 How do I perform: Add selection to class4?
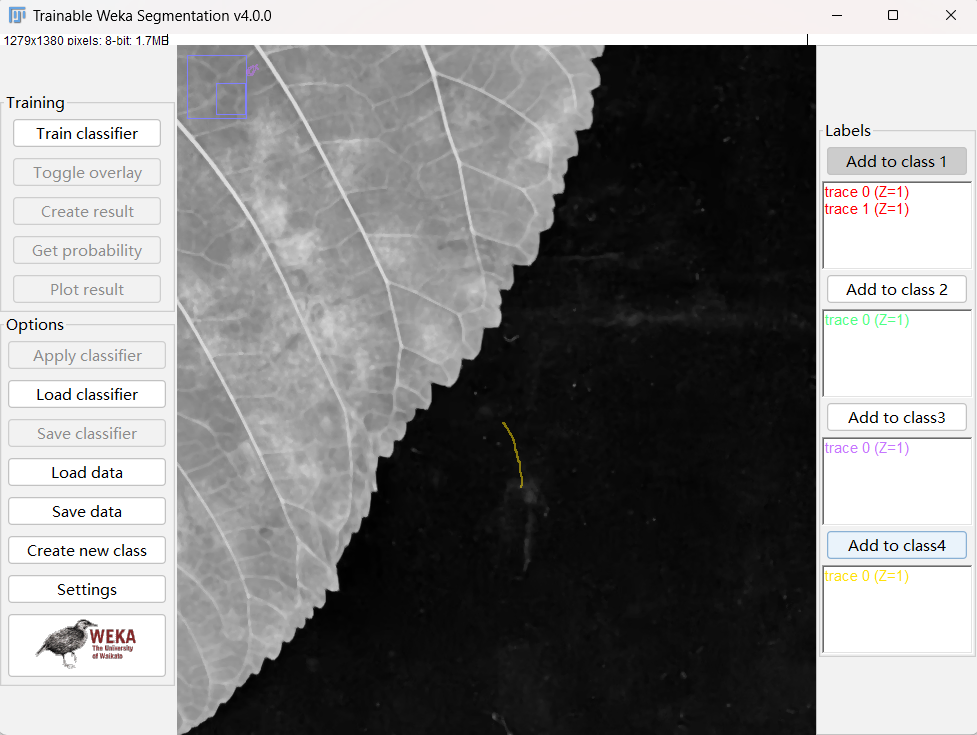896,545
